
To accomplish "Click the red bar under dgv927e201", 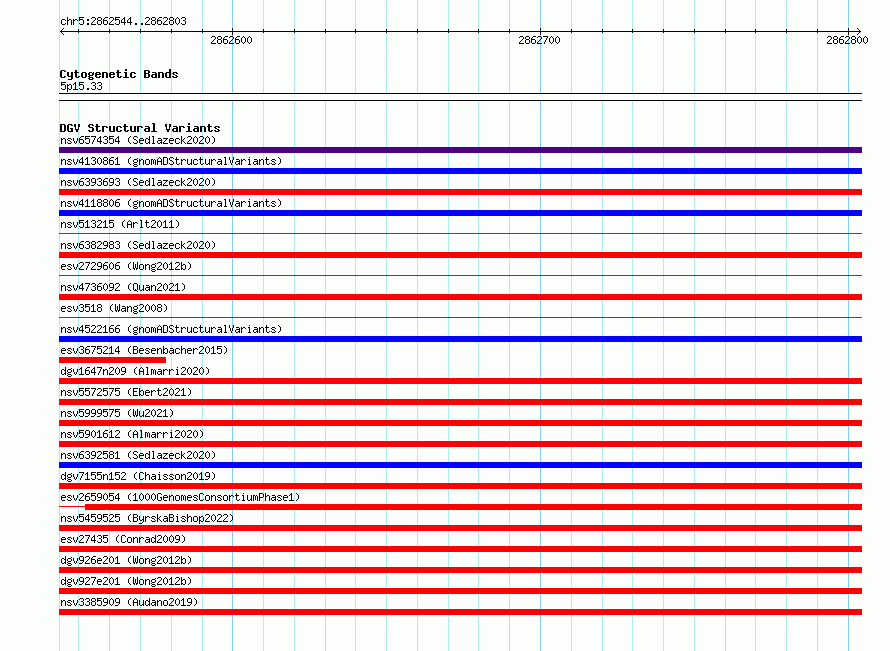I will coord(460,591).
